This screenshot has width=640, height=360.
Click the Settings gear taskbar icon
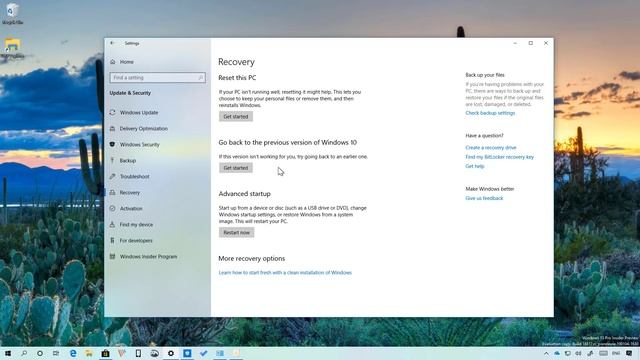[x=171, y=353]
